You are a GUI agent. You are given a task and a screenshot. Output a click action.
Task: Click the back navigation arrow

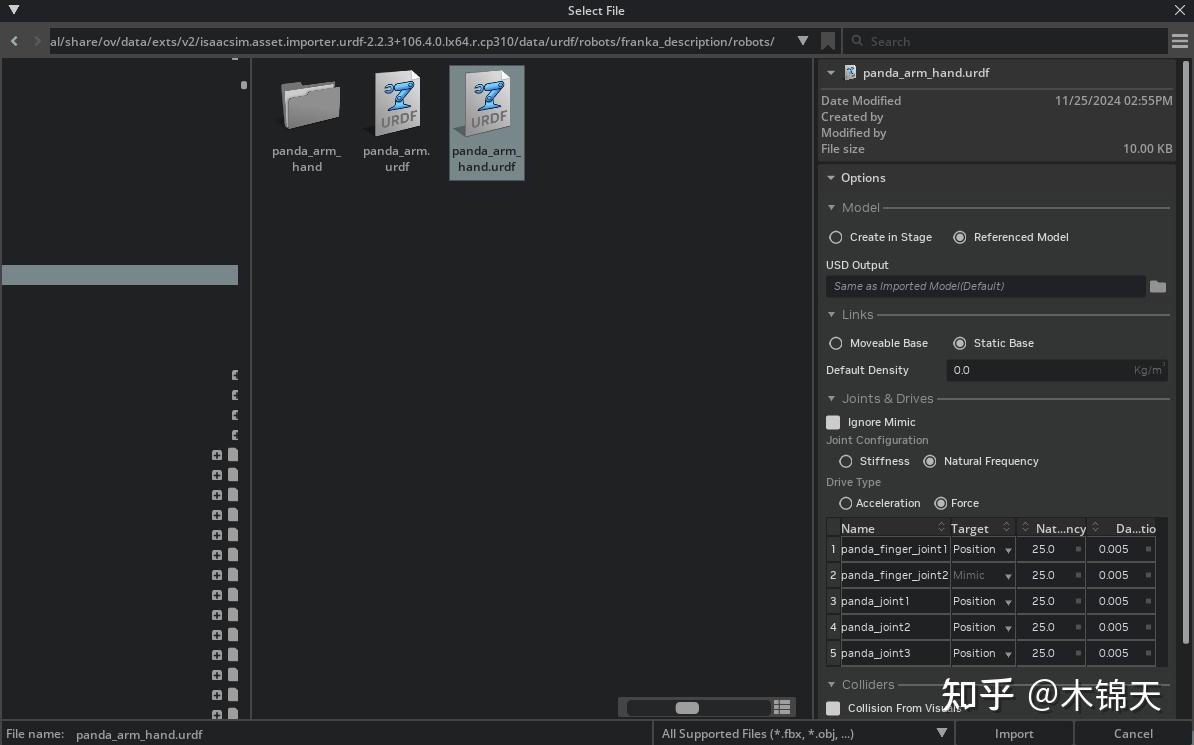[x=13, y=41]
